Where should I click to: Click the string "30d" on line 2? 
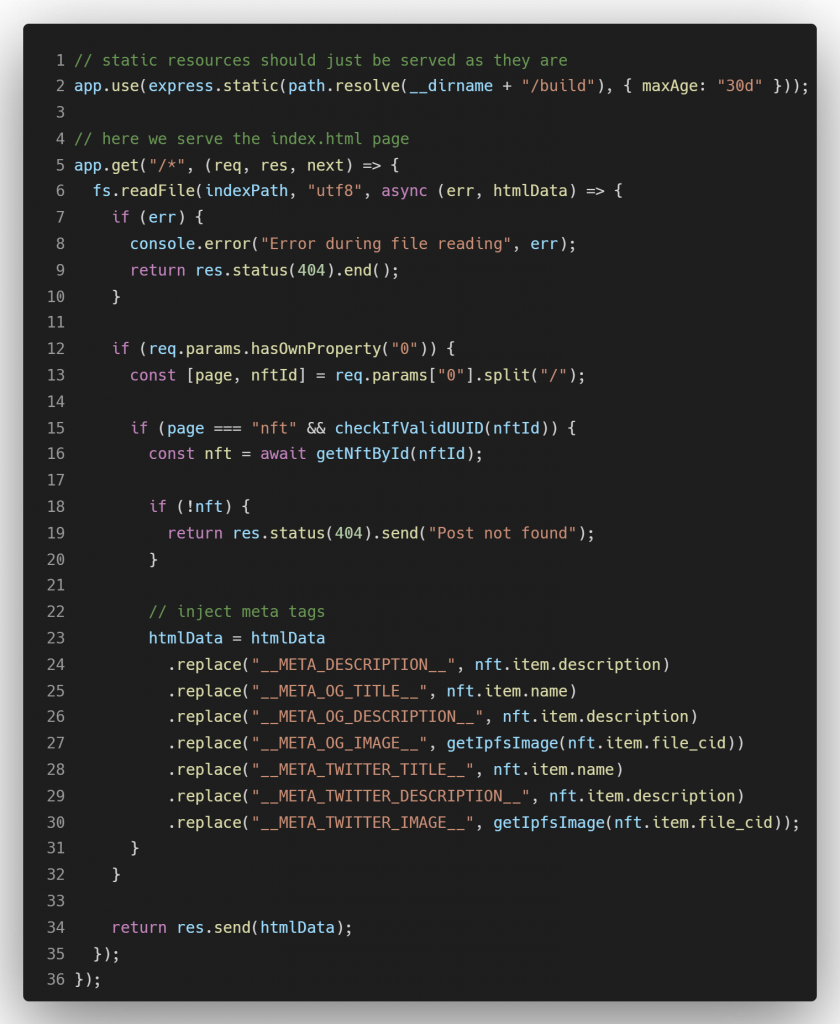pyautogui.click(x=739, y=86)
